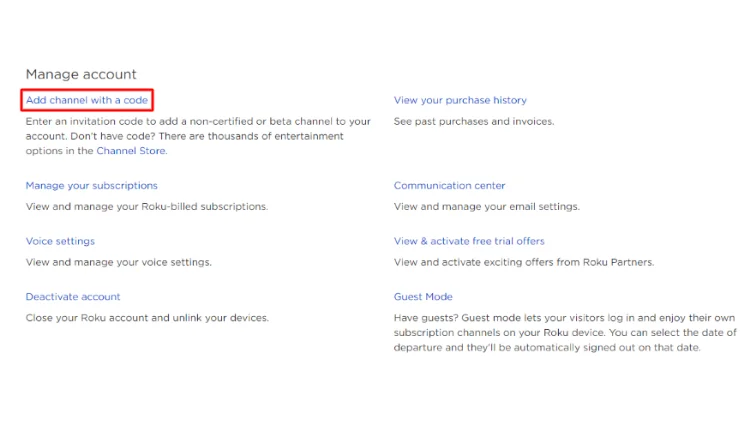This screenshot has height=422, width=750.
Task: Click 'See past purchases and invoices' text
Action: coord(473,121)
